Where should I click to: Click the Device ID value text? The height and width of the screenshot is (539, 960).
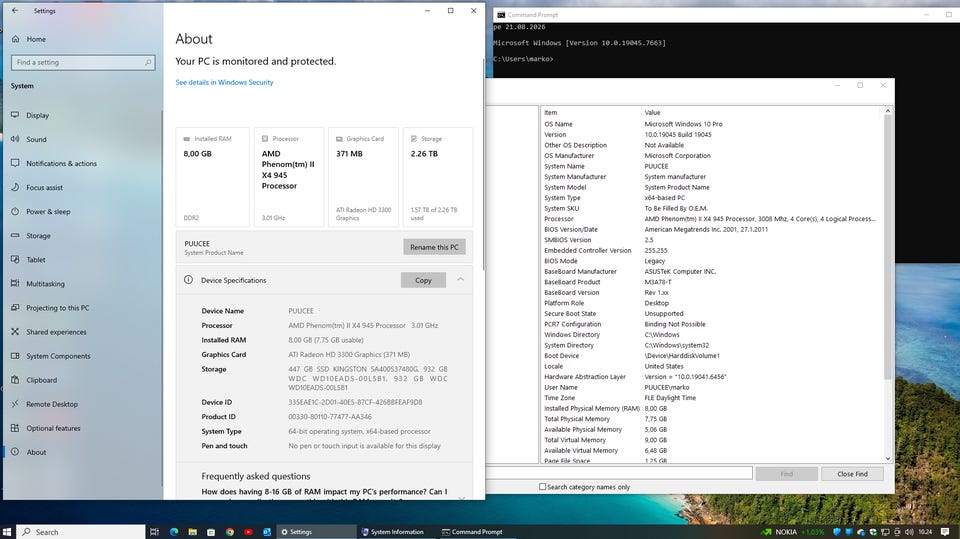pyautogui.click(x=355, y=402)
